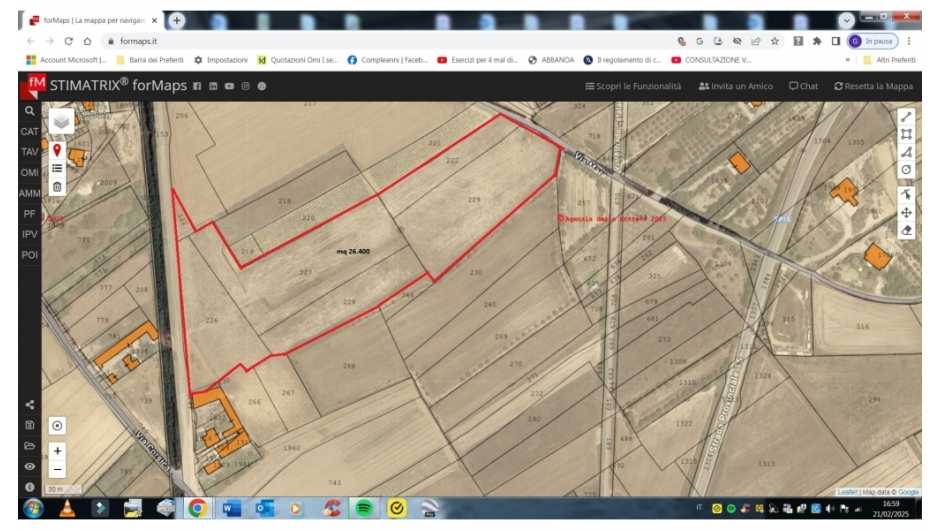This screenshot has width=940, height=530.
Task: Activate the eraser tool on right toolbar
Action: click(x=906, y=230)
